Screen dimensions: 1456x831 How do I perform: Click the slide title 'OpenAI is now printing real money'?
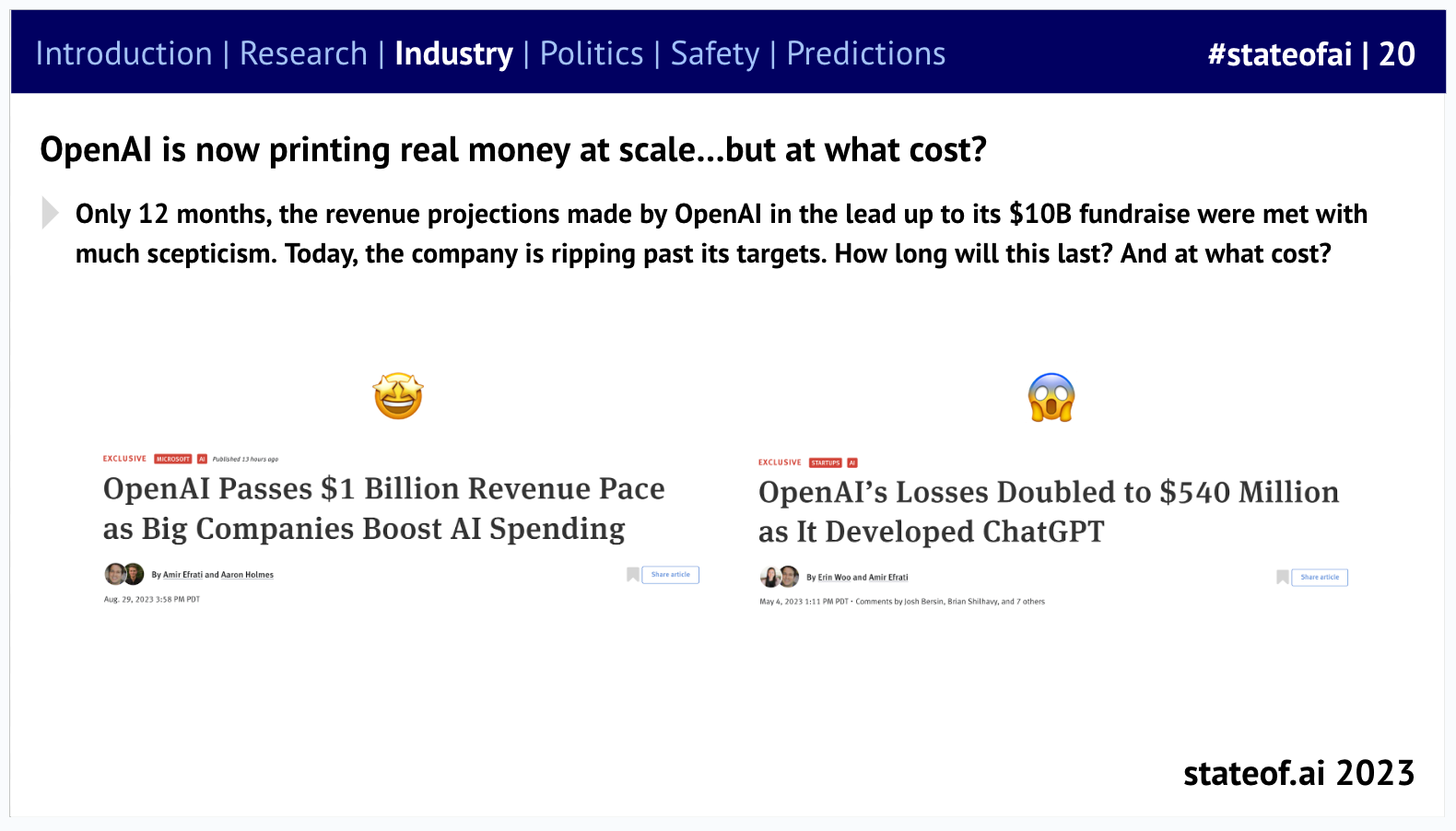coord(513,150)
